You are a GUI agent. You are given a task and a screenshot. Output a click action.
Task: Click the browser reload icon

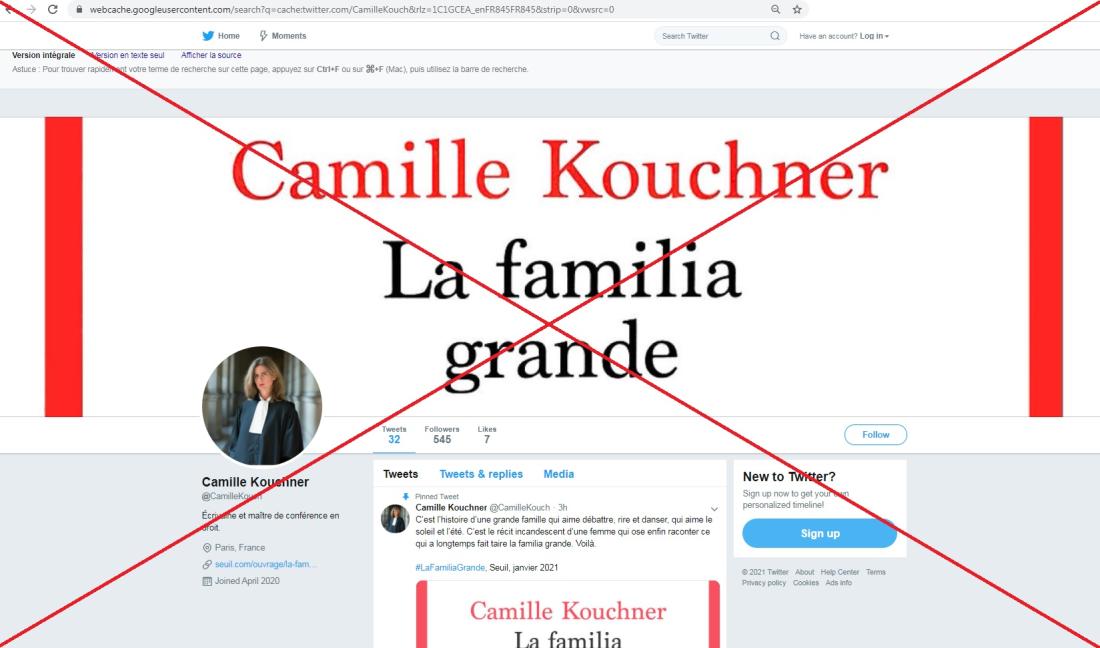[53, 9]
